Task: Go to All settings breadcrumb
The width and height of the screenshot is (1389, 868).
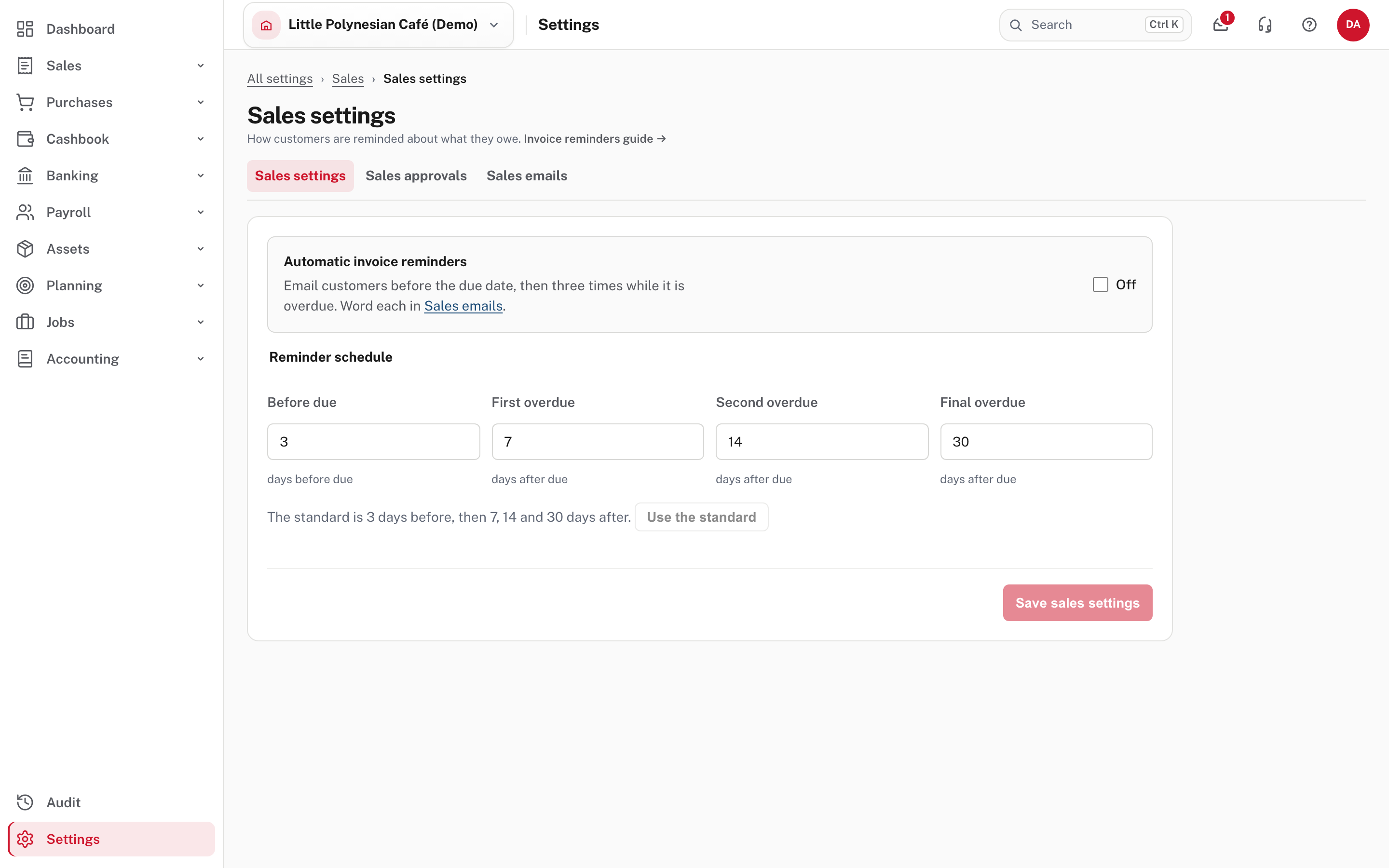Action: [x=280, y=79]
